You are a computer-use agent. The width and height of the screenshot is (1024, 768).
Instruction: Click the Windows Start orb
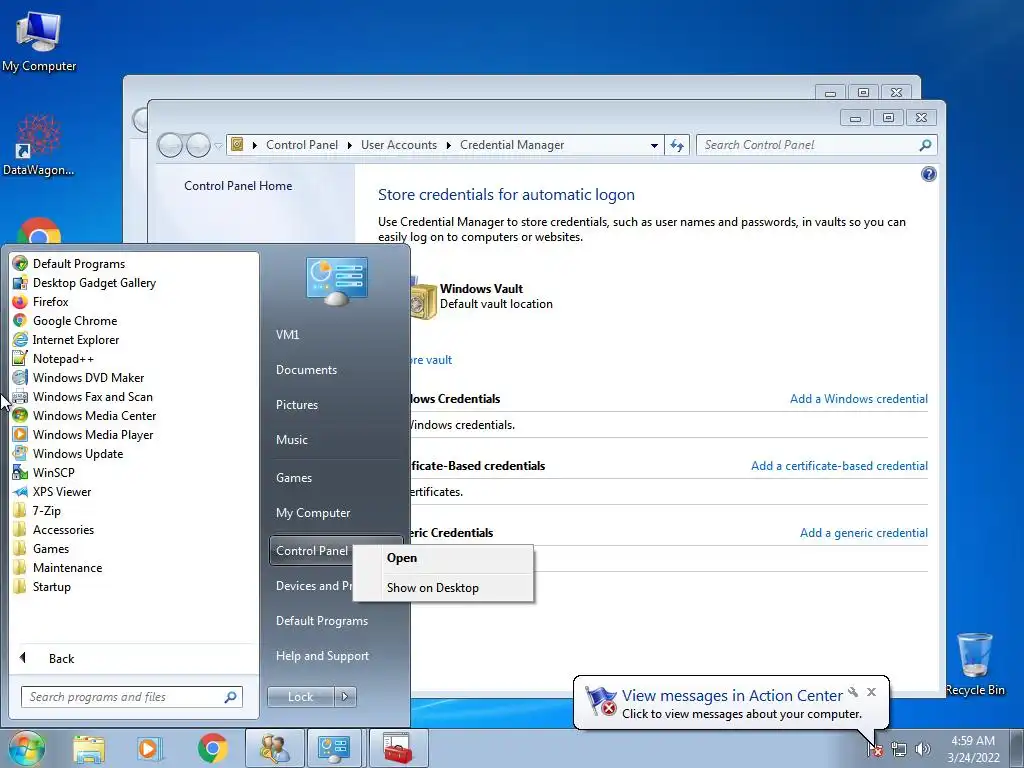25,748
